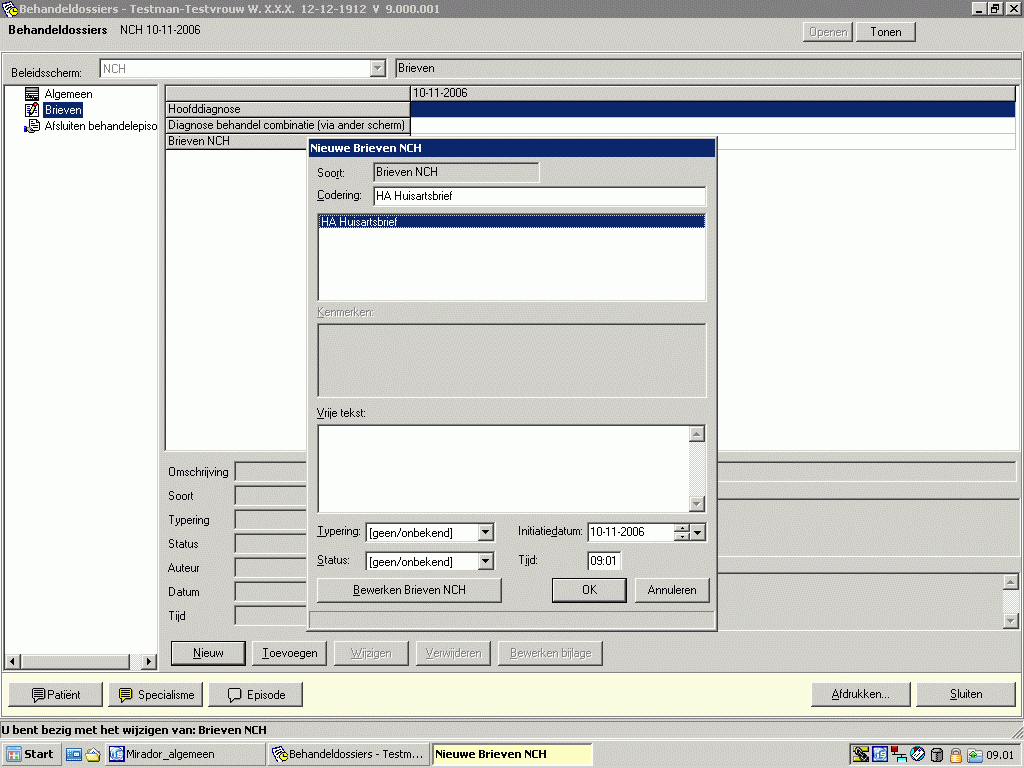Click into the Tijd field
The width and height of the screenshot is (1024, 768).
point(604,561)
